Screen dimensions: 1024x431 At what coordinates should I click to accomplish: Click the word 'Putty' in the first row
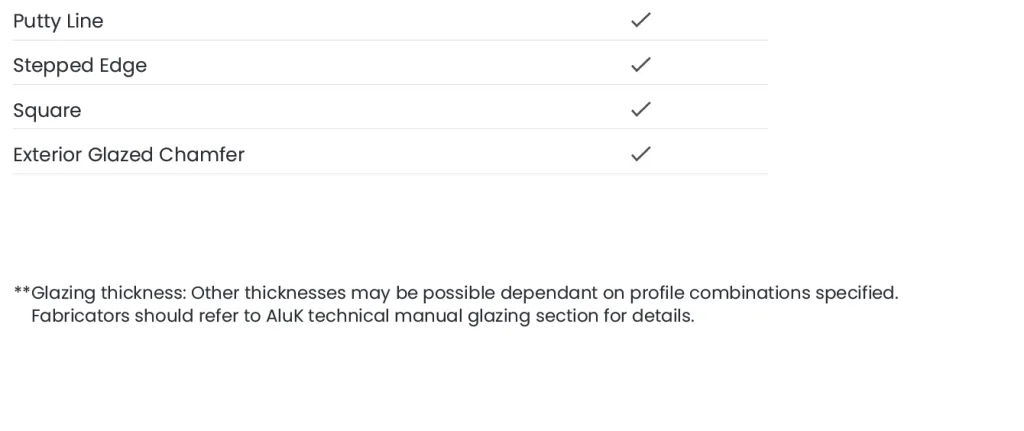37,21
